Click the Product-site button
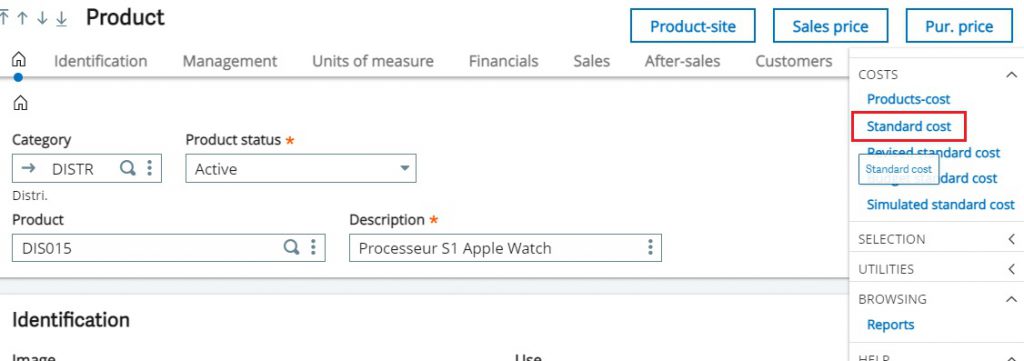The width and height of the screenshot is (1024, 361). tap(693, 26)
